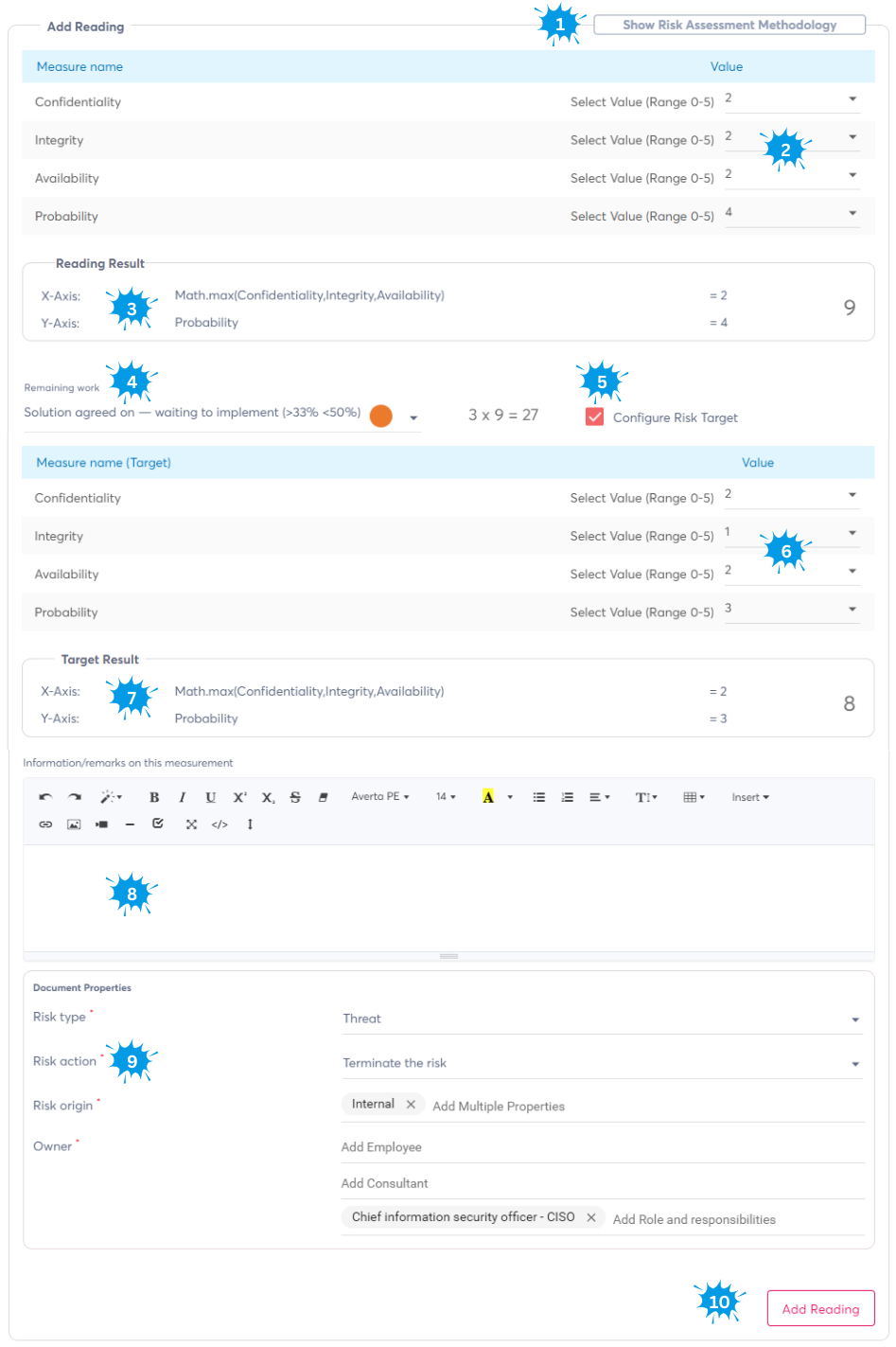Open the Insert menu in the editor
The width and height of the screenshot is (896, 1347).
point(749,797)
